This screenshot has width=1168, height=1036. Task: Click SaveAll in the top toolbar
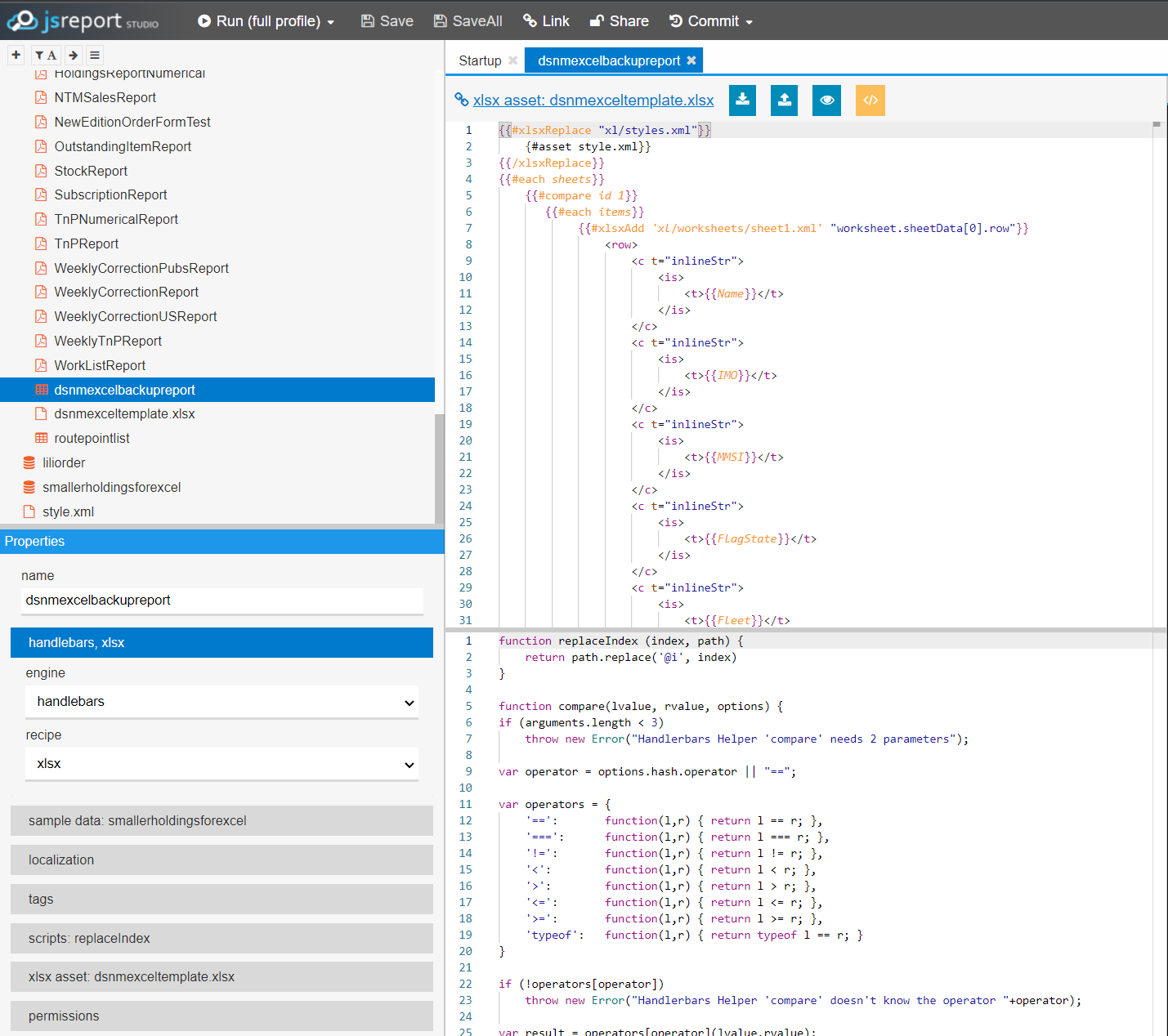(x=468, y=20)
